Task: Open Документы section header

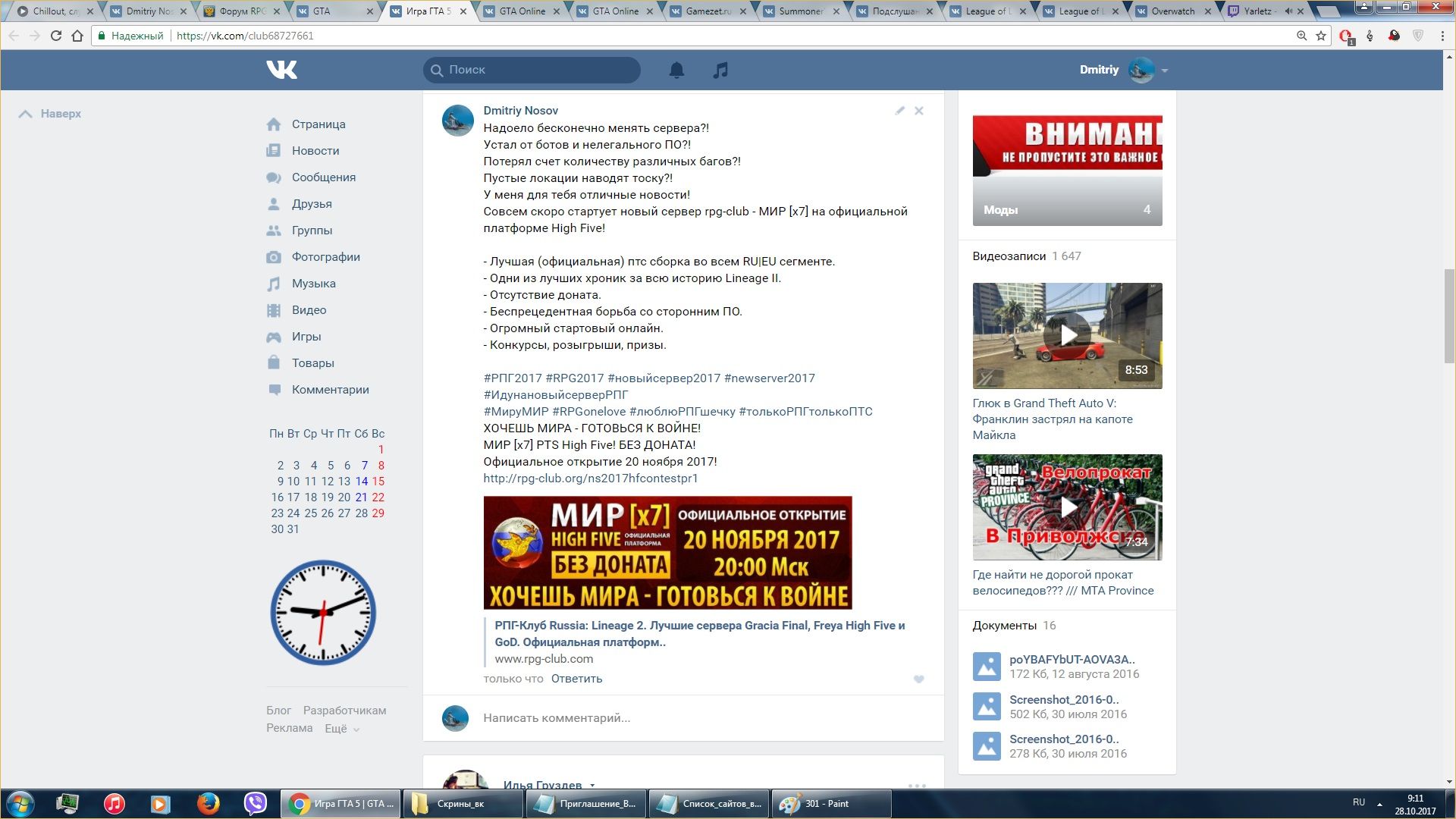Action: 1005,626
